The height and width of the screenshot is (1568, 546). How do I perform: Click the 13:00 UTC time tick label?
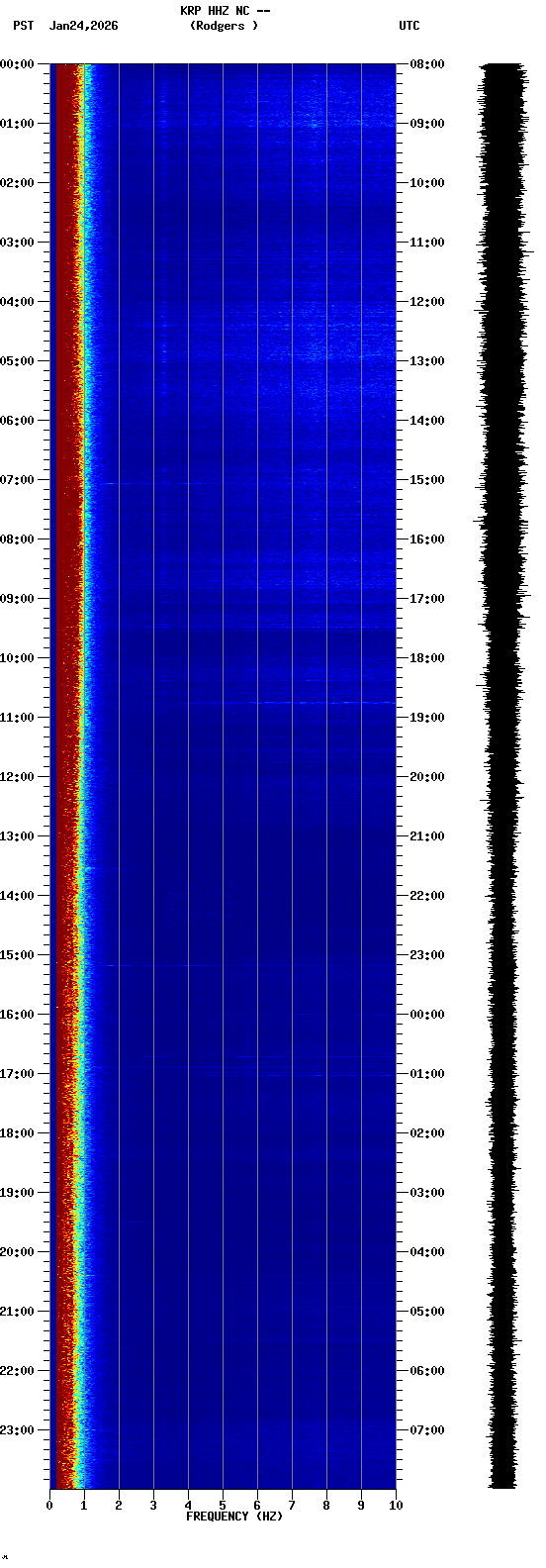(x=427, y=361)
